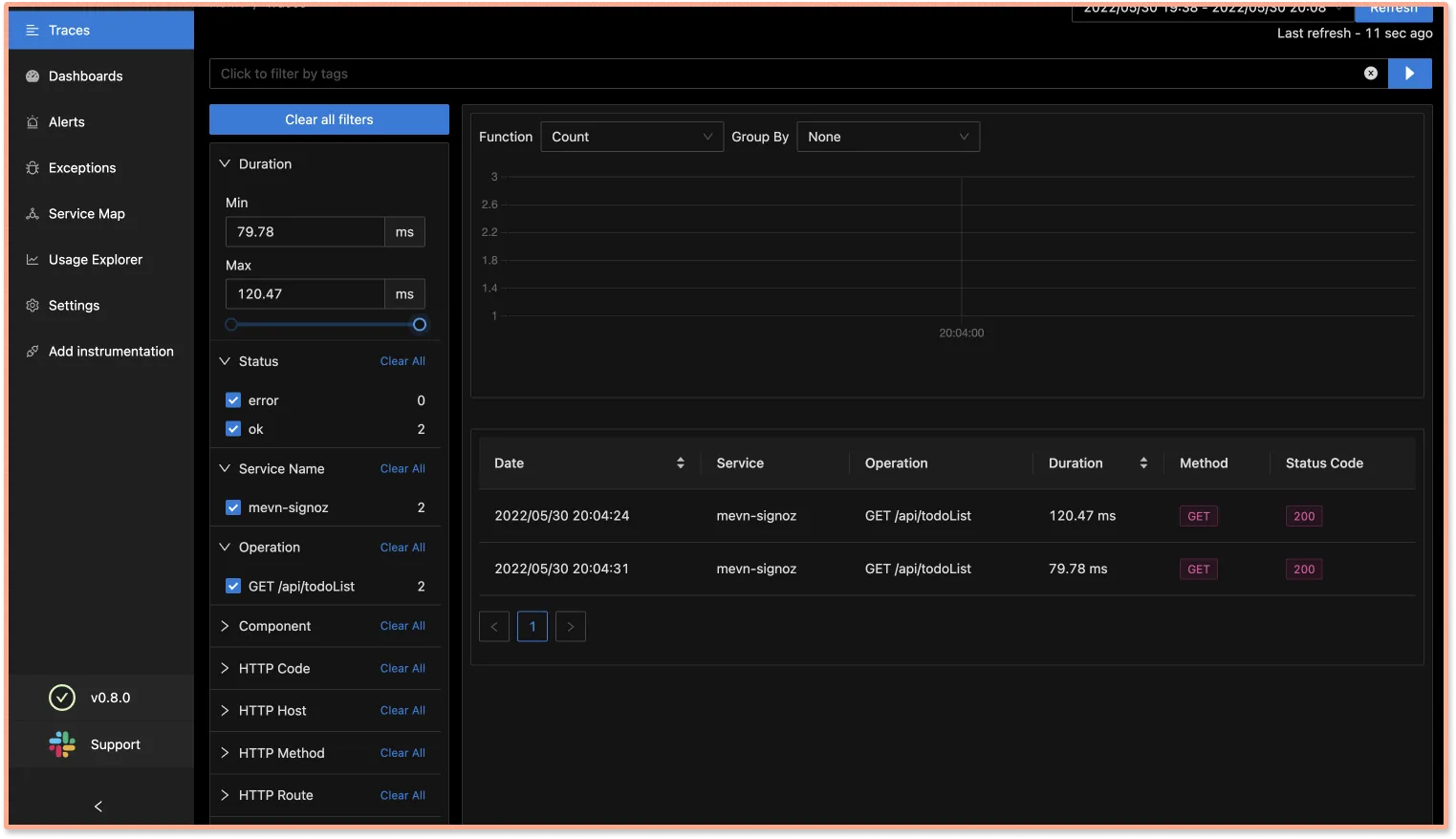
Task: Click the duration slider track
Action: click(325, 325)
